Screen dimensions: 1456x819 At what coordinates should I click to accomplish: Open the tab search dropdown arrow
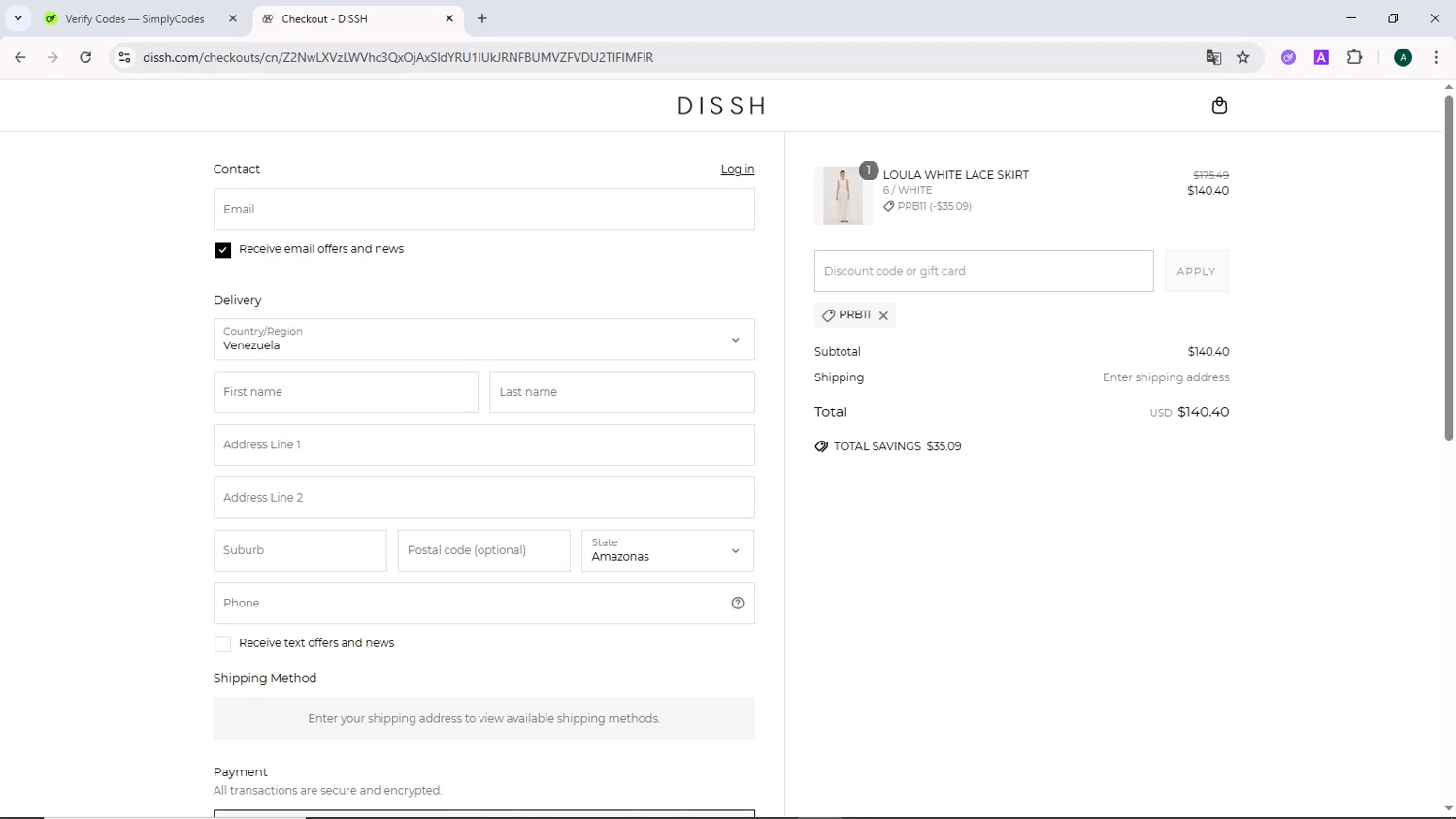pos(17,18)
